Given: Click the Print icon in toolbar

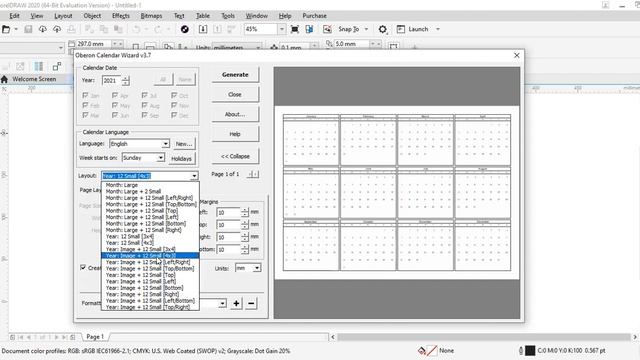Looking at the screenshot, I should [71, 29].
